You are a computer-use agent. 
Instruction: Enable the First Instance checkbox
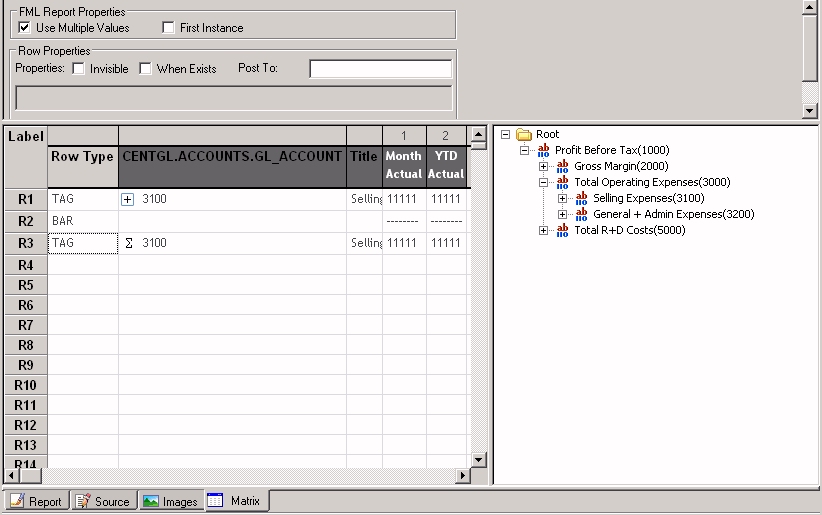tap(168, 27)
